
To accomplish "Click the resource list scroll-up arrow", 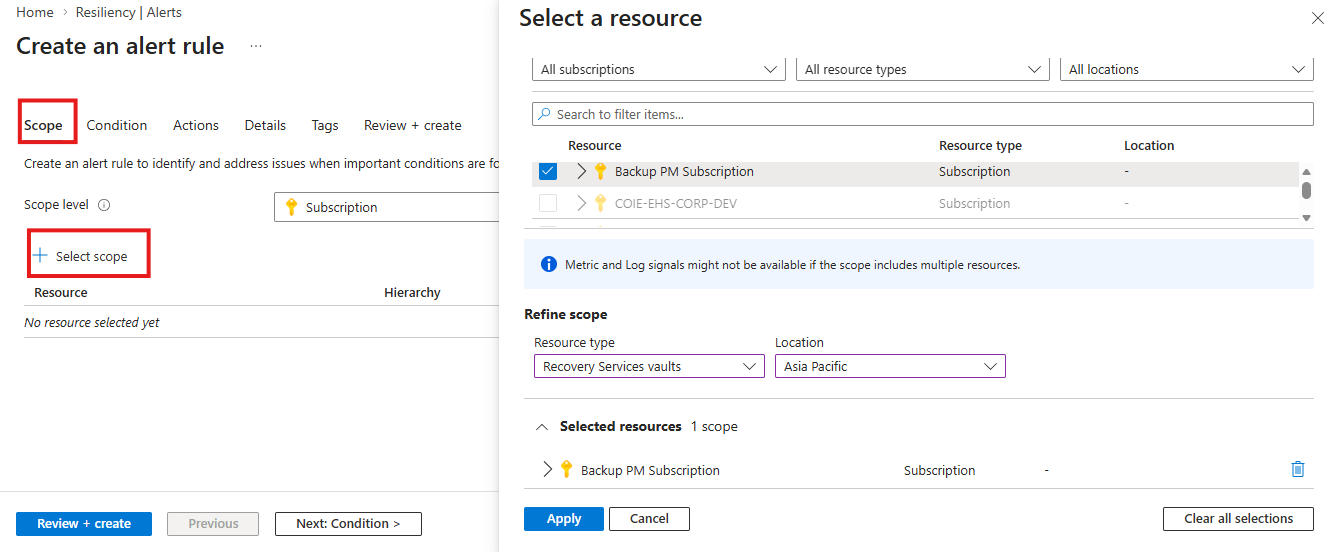I will click(1306, 171).
